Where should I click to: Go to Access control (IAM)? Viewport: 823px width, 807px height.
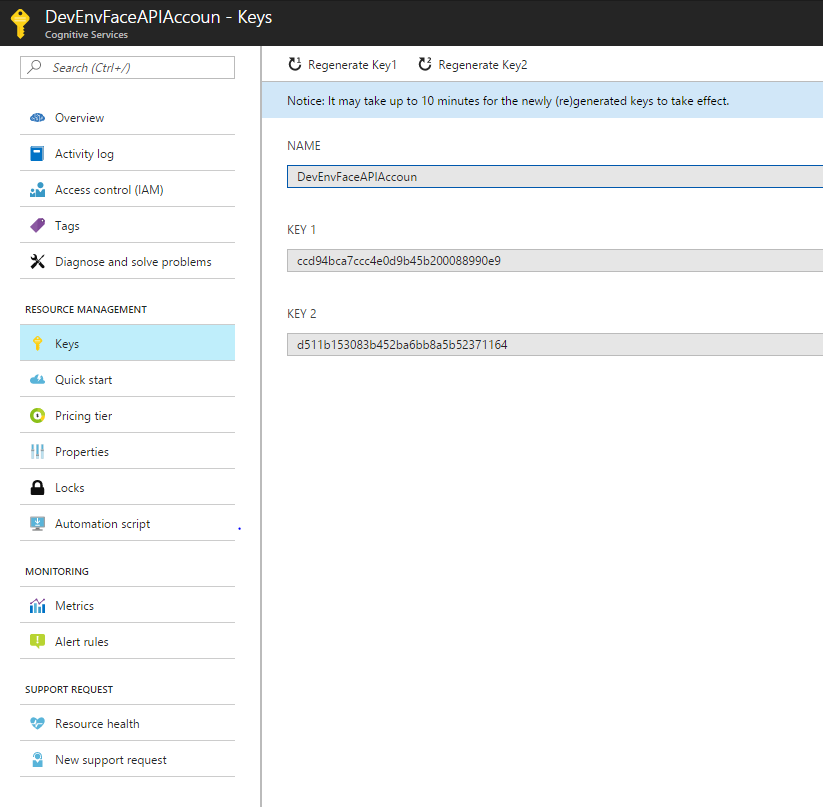pos(128,190)
